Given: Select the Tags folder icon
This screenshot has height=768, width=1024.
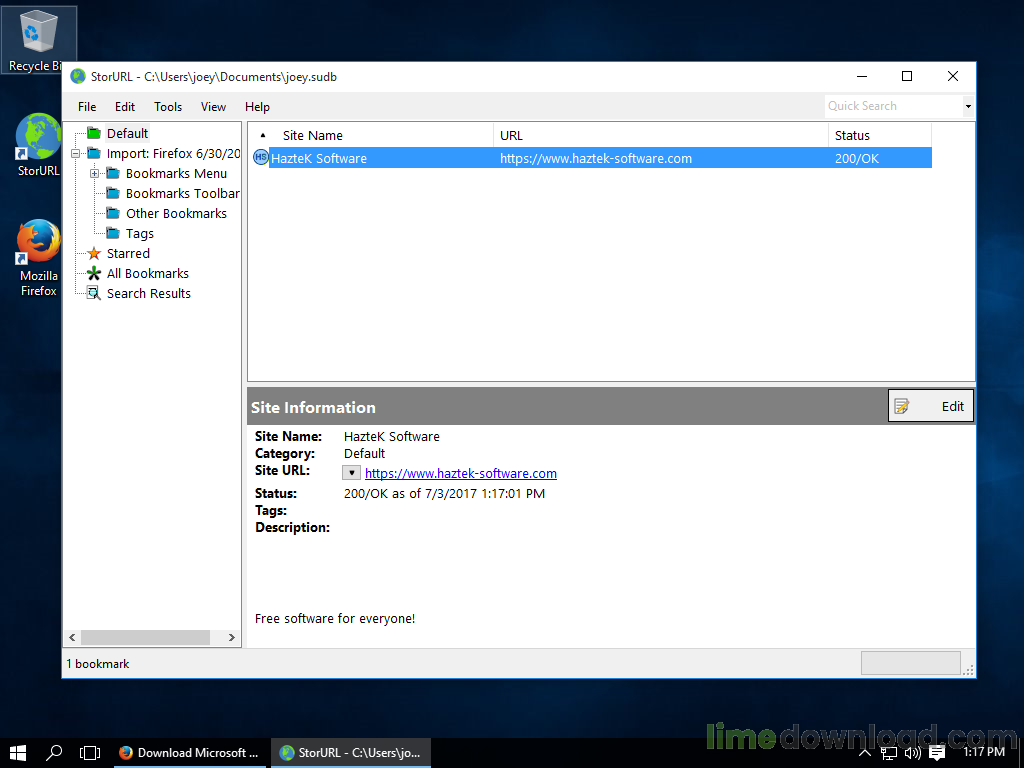Looking at the screenshot, I should [113, 233].
